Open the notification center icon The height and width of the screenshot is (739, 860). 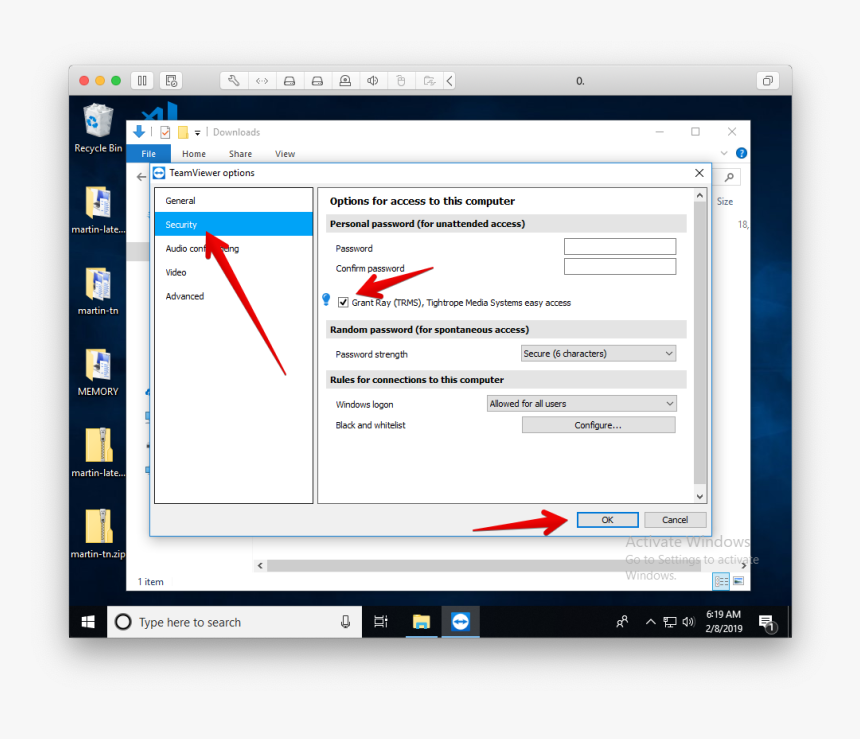(x=767, y=623)
